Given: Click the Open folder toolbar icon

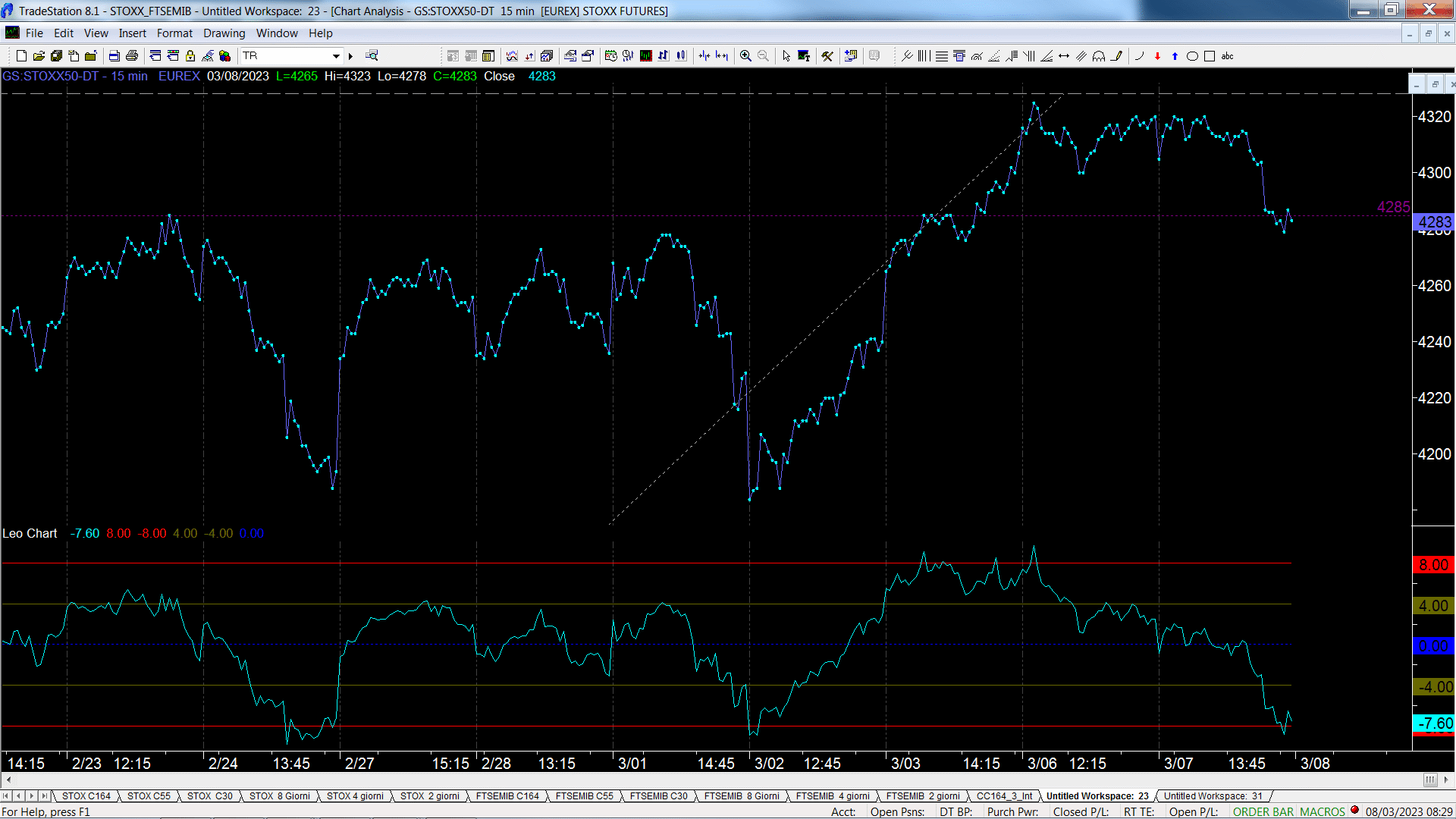Looking at the screenshot, I should (x=39, y=56).
